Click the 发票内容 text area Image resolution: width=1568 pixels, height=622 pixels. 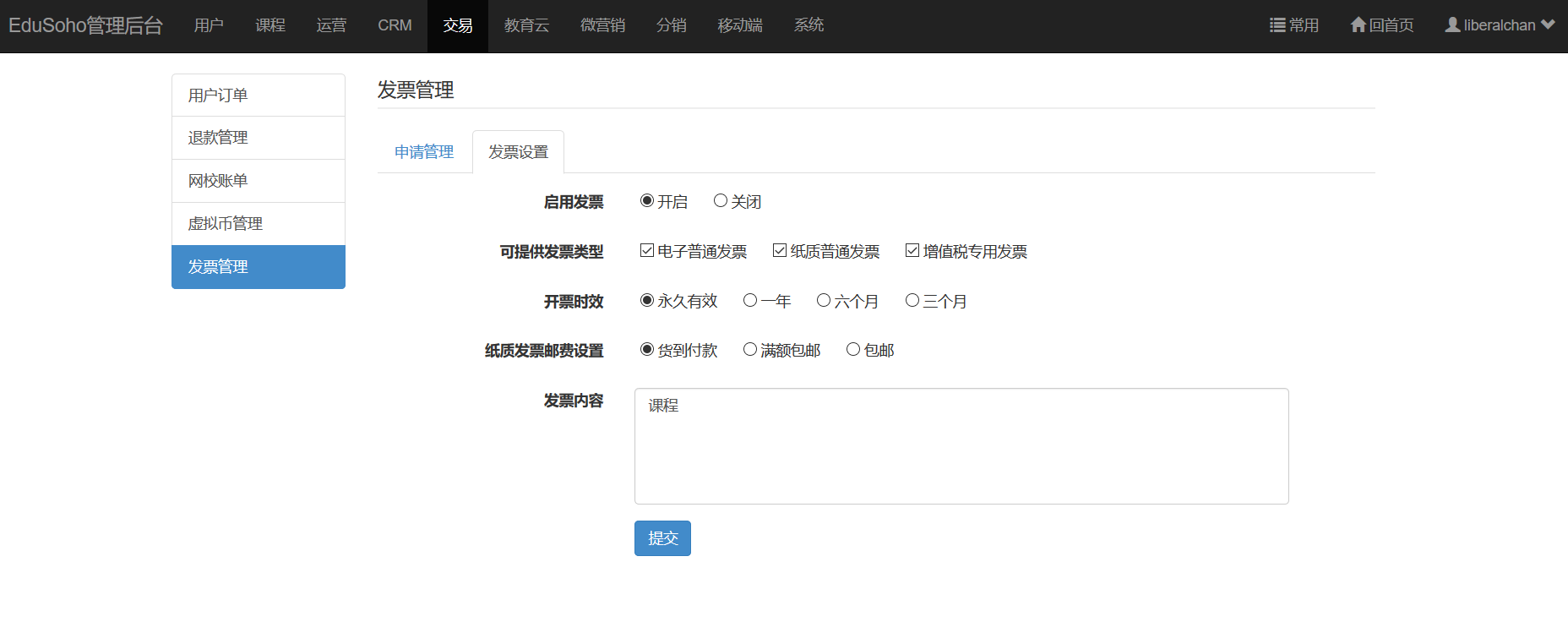(x=961, y=446)
